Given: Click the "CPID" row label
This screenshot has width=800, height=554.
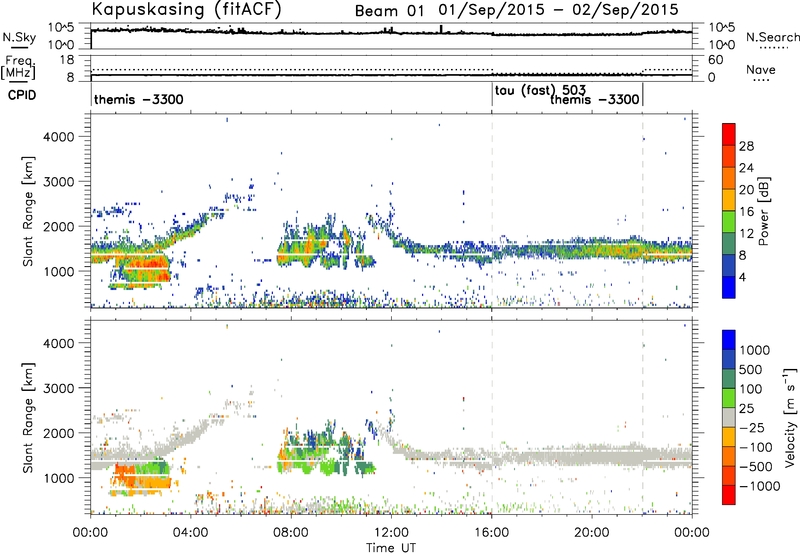Looking at the screenshot, I should [22, 95].
